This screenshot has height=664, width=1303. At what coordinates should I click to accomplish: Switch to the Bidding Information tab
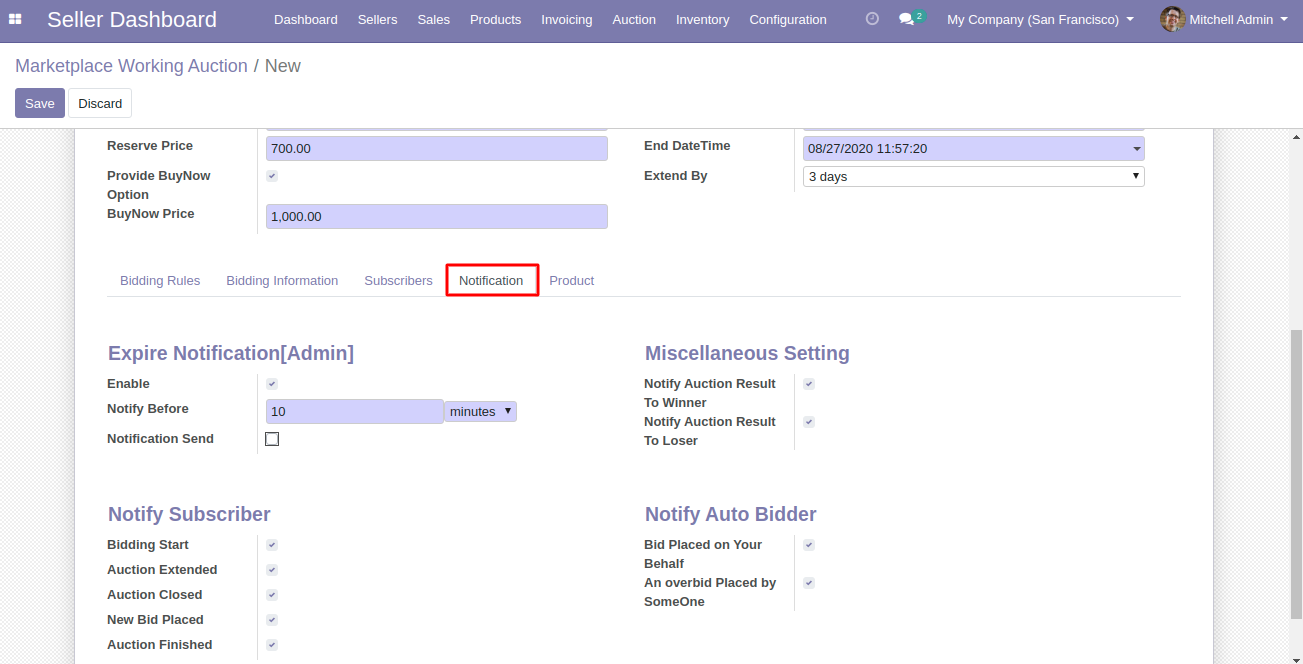point(282,281)
